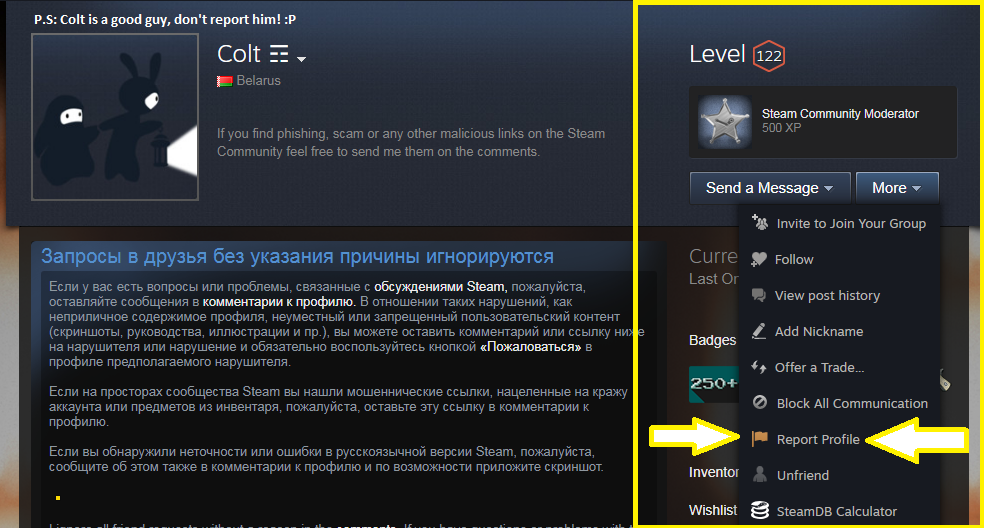Viewport: 984px width, 528px height.
Task: Open the Send a Message dropdown
Action: click(770, 188)
